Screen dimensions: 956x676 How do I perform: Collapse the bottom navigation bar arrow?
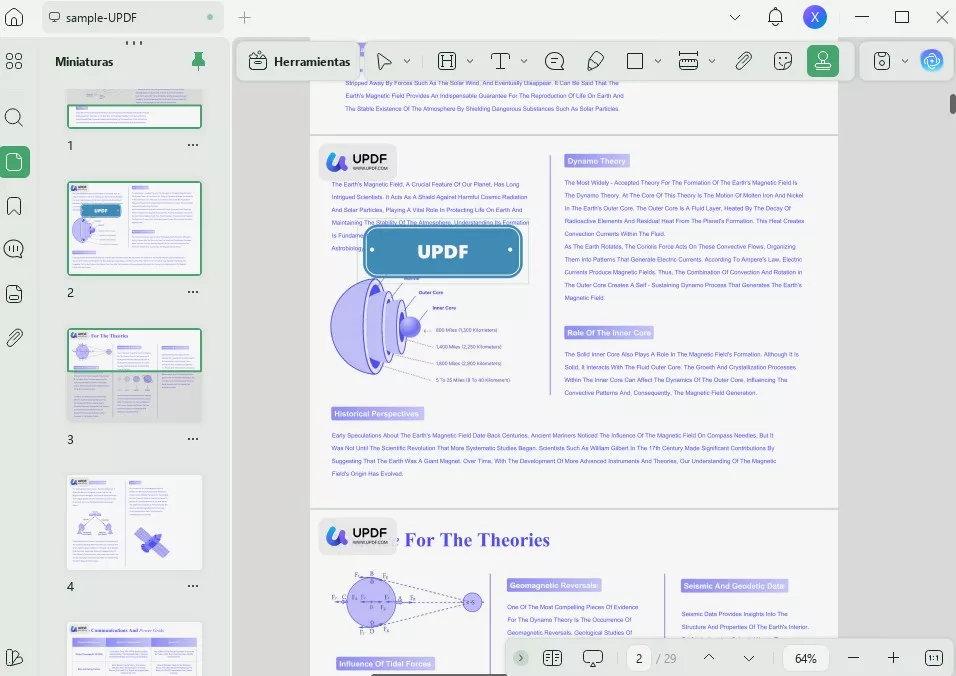tap(520, 658)
